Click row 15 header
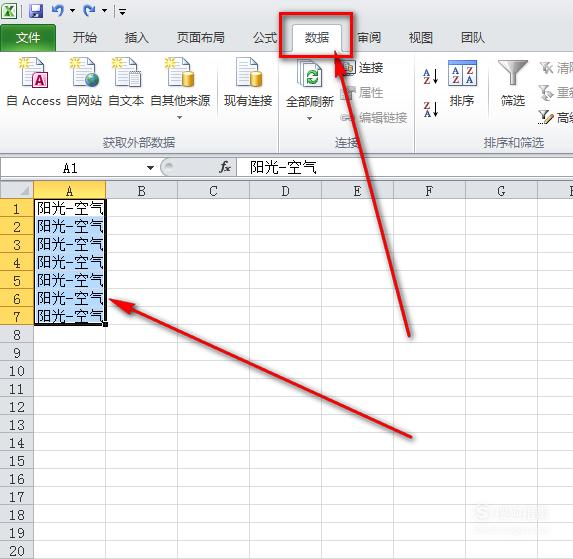The width and height of the screenshot is (573, 559). [17, 460]
